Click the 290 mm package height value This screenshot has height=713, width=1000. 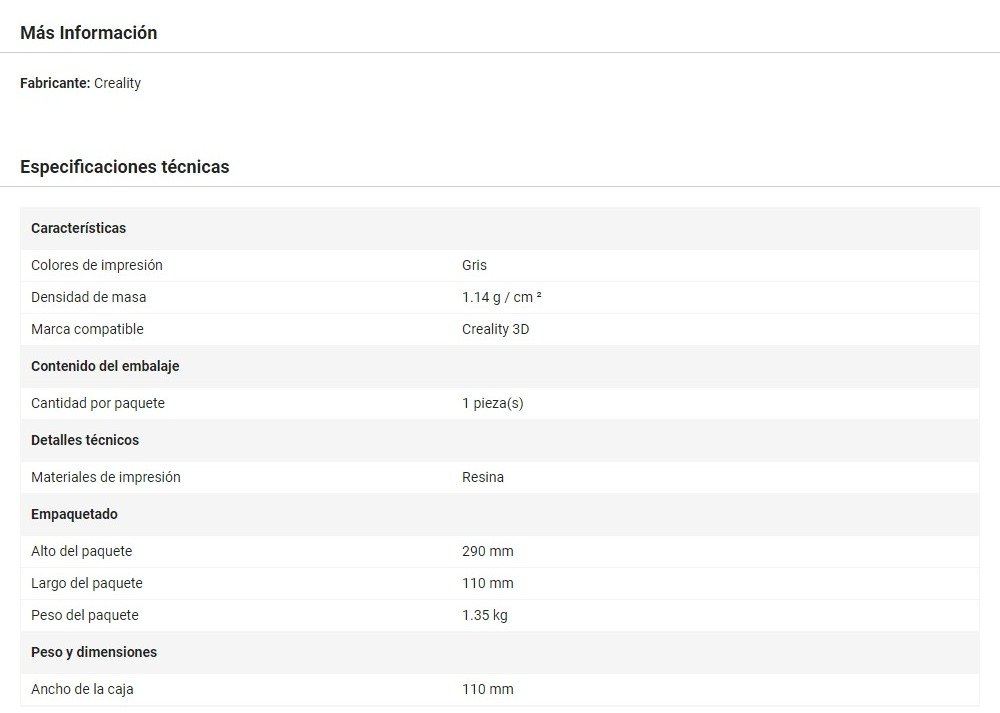[487, 551]
